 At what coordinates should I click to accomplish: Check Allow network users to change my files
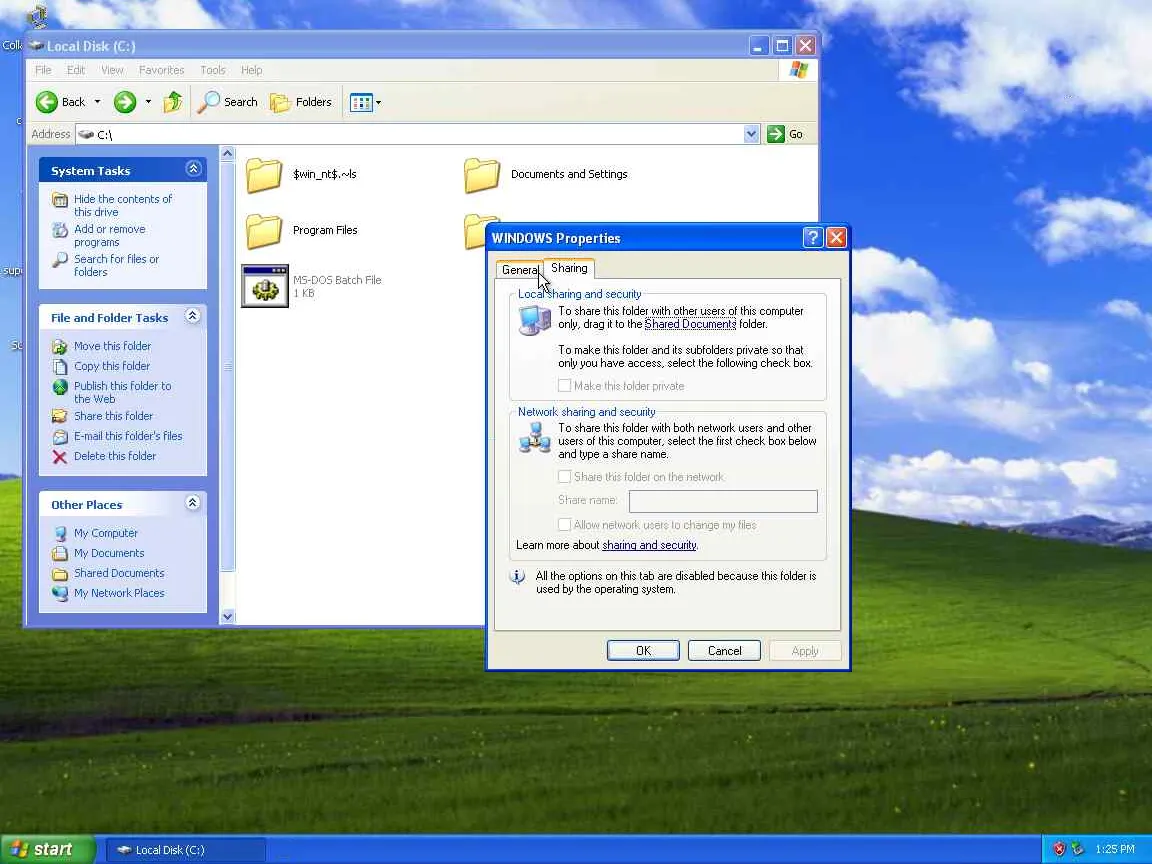click(x=564, y=525)
